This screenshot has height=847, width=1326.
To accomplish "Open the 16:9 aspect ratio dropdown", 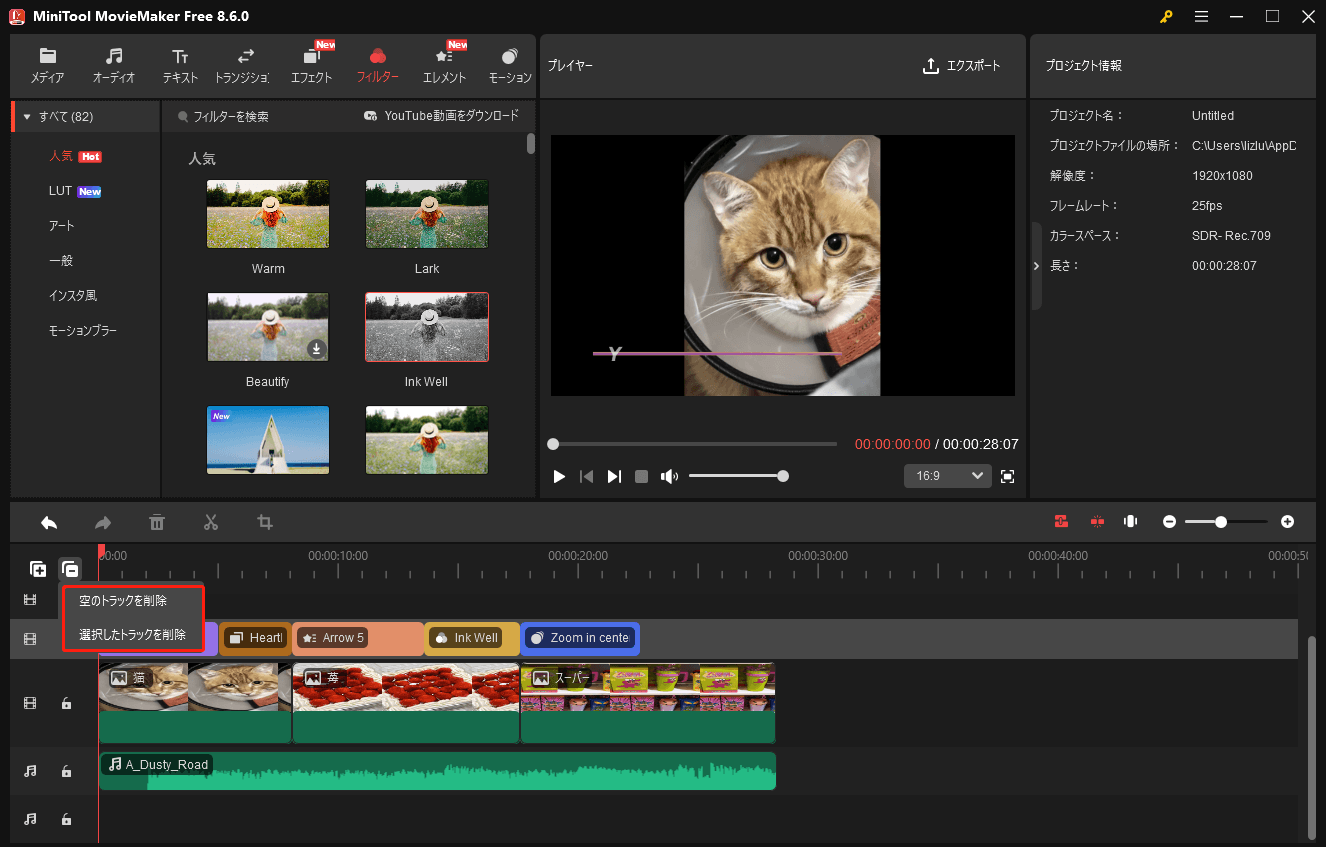I will pyautogui.click(x=946, y=475).
